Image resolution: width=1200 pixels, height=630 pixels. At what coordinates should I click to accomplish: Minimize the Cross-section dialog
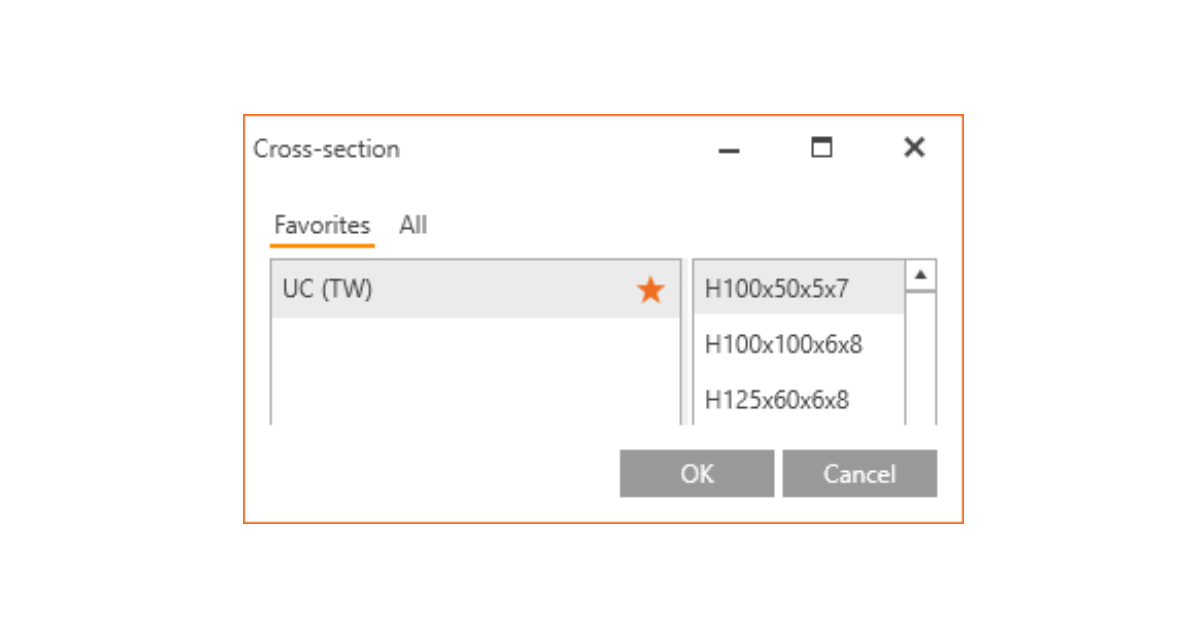(x=729, y=149)
